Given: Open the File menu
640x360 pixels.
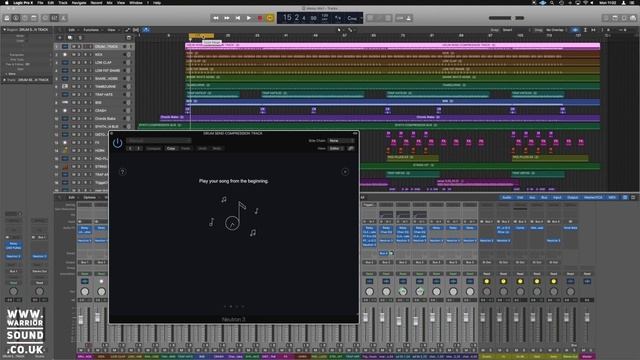Looking at the screenshot, I should point(40,2).
